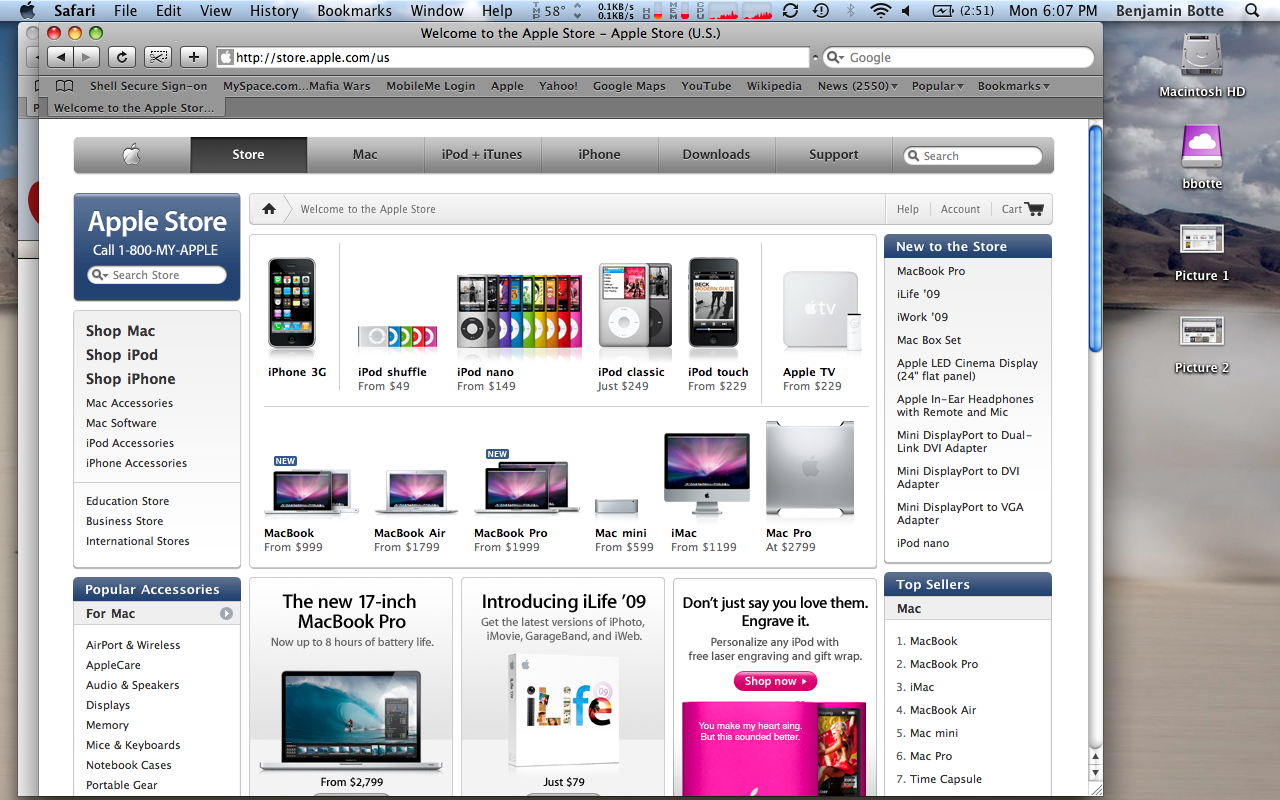Click the Wi-Fi status menu bar icon
Screen dimensions: 1280x800
(880, 11)
